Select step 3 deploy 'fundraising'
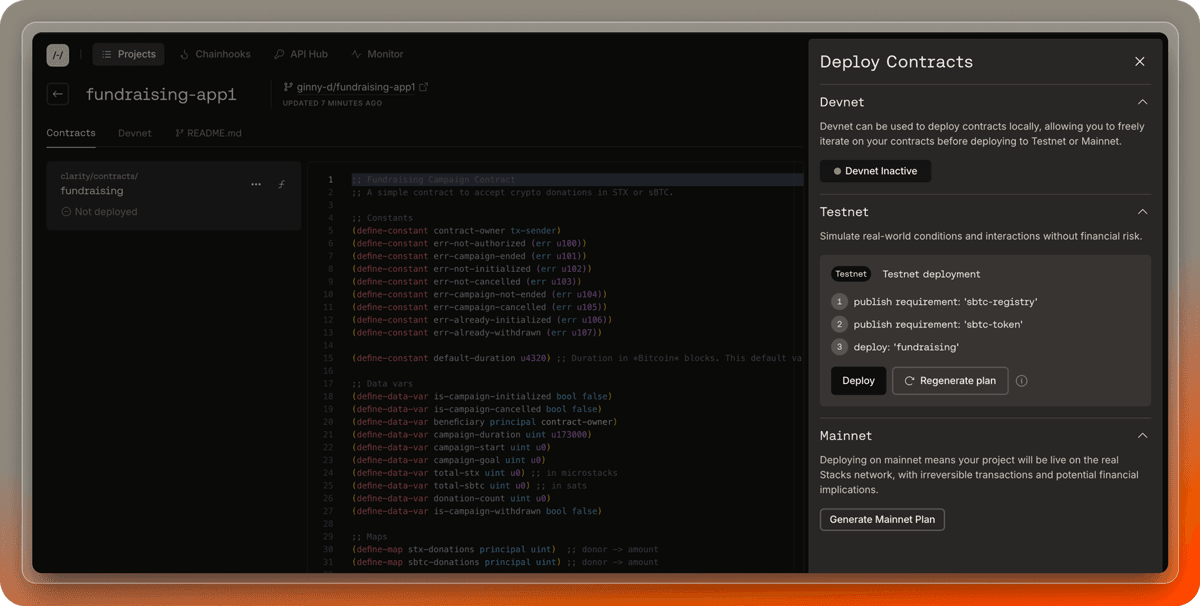Viewport: 1200px width, 606px height. coord(895,347)
